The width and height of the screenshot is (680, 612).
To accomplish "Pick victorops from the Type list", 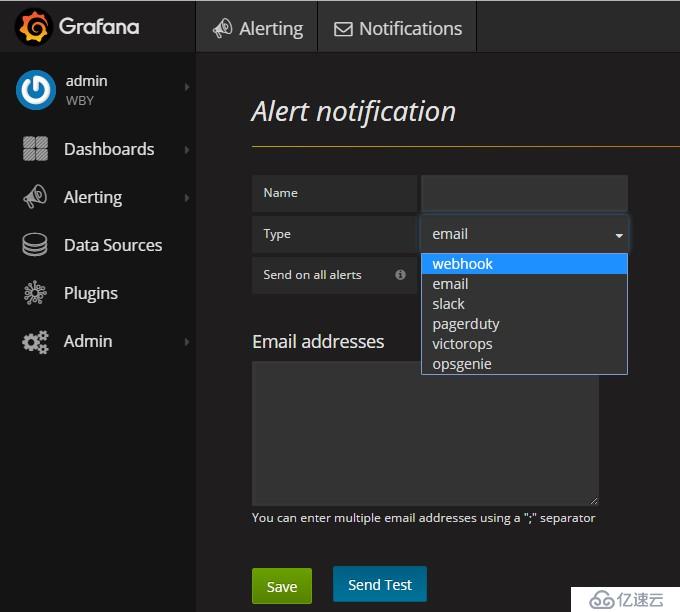I will pos(524,344).
